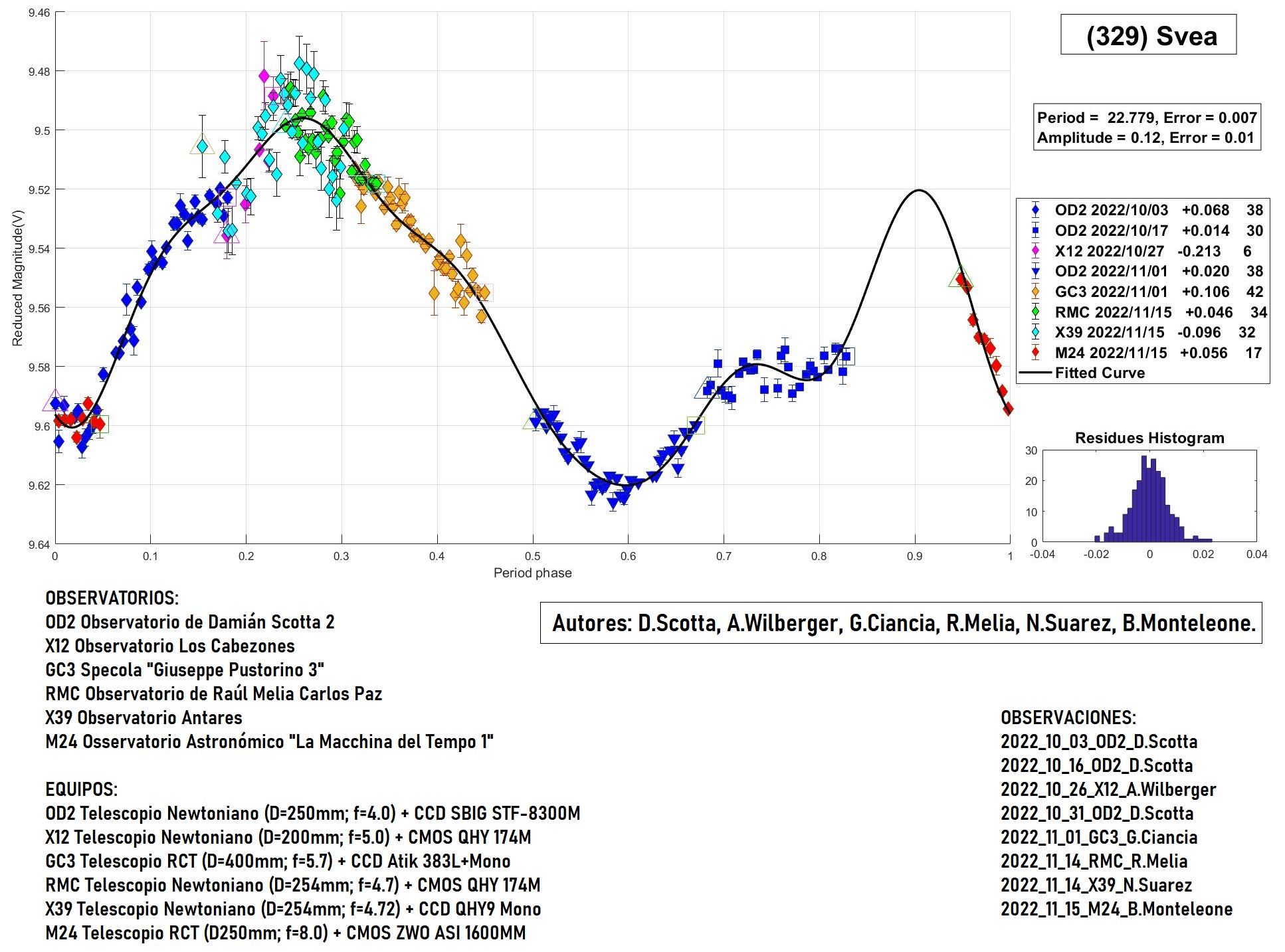
Task: Click the 'EQUIPOS:' heading
Action: [81, 789]
